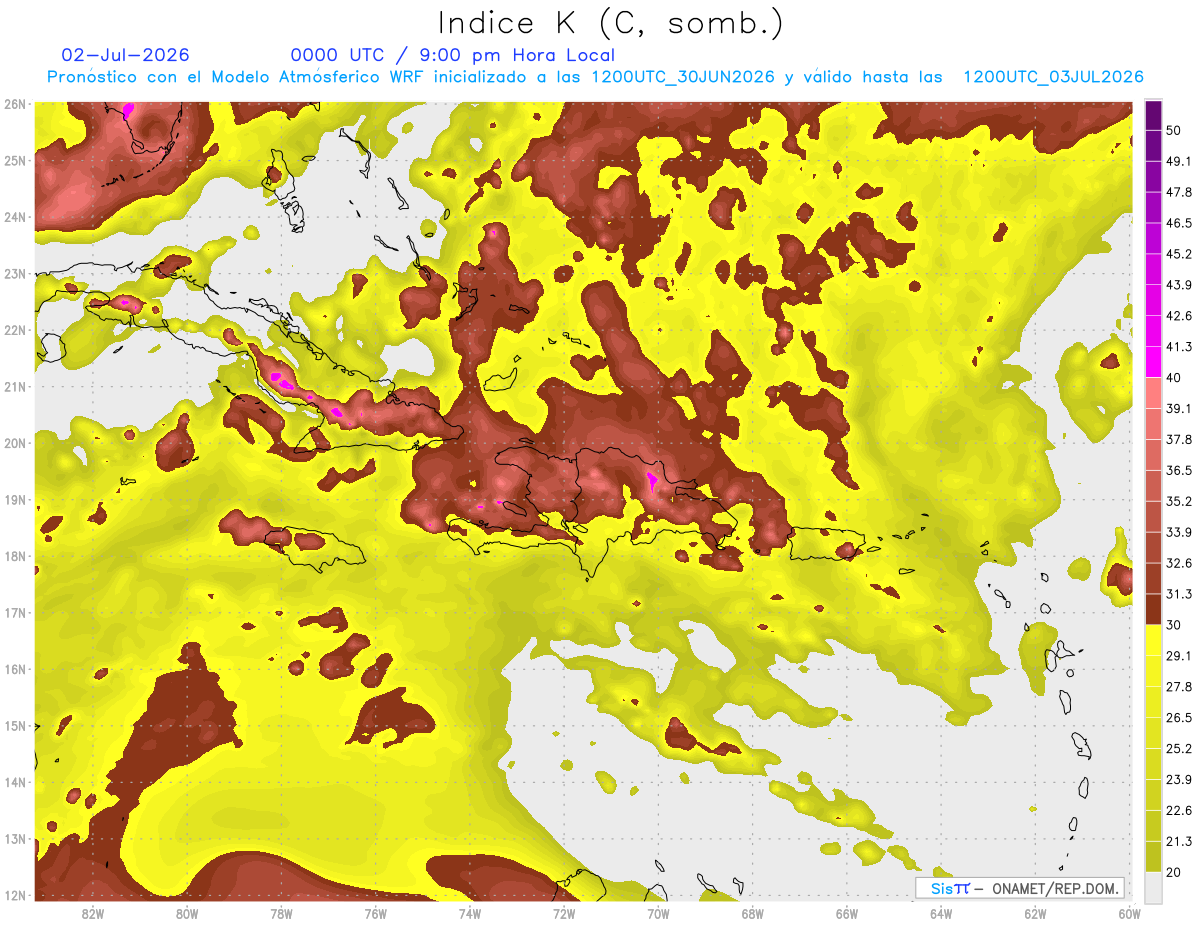Click the colorbar value '40'
Screen dimensions: 1200x927
click(x=1174, y=378)
